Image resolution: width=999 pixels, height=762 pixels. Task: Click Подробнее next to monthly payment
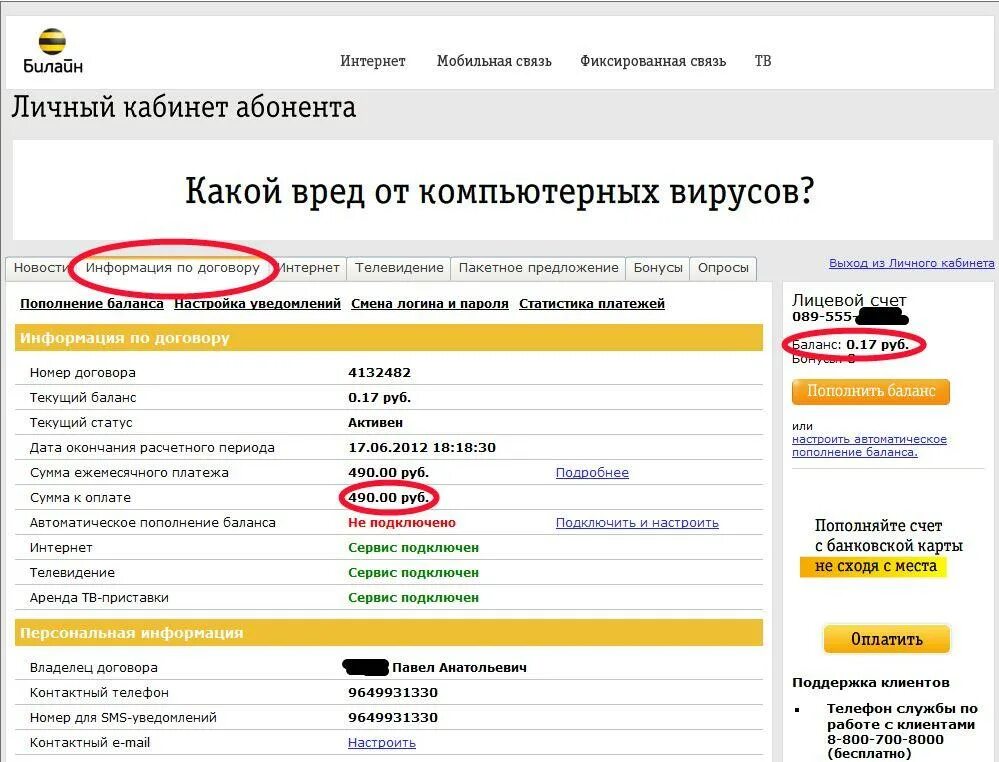(x=593, y=473)
